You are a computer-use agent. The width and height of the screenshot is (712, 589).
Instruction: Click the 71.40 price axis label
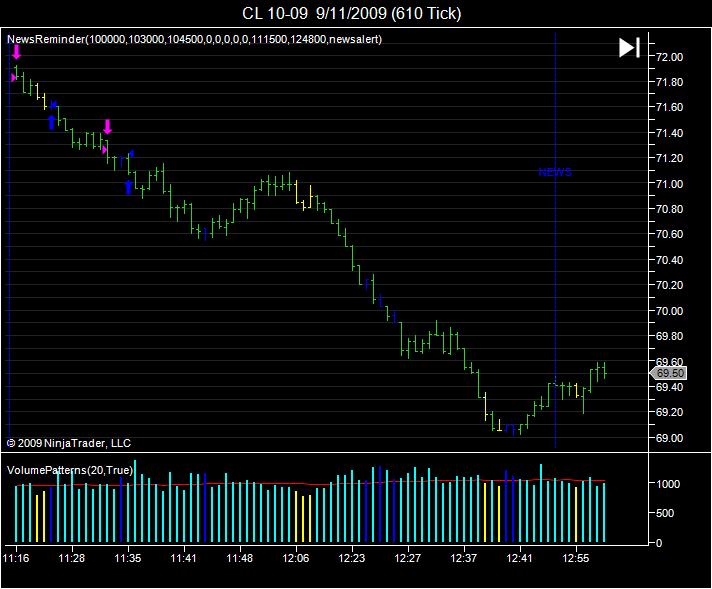(x=669, y=133)
